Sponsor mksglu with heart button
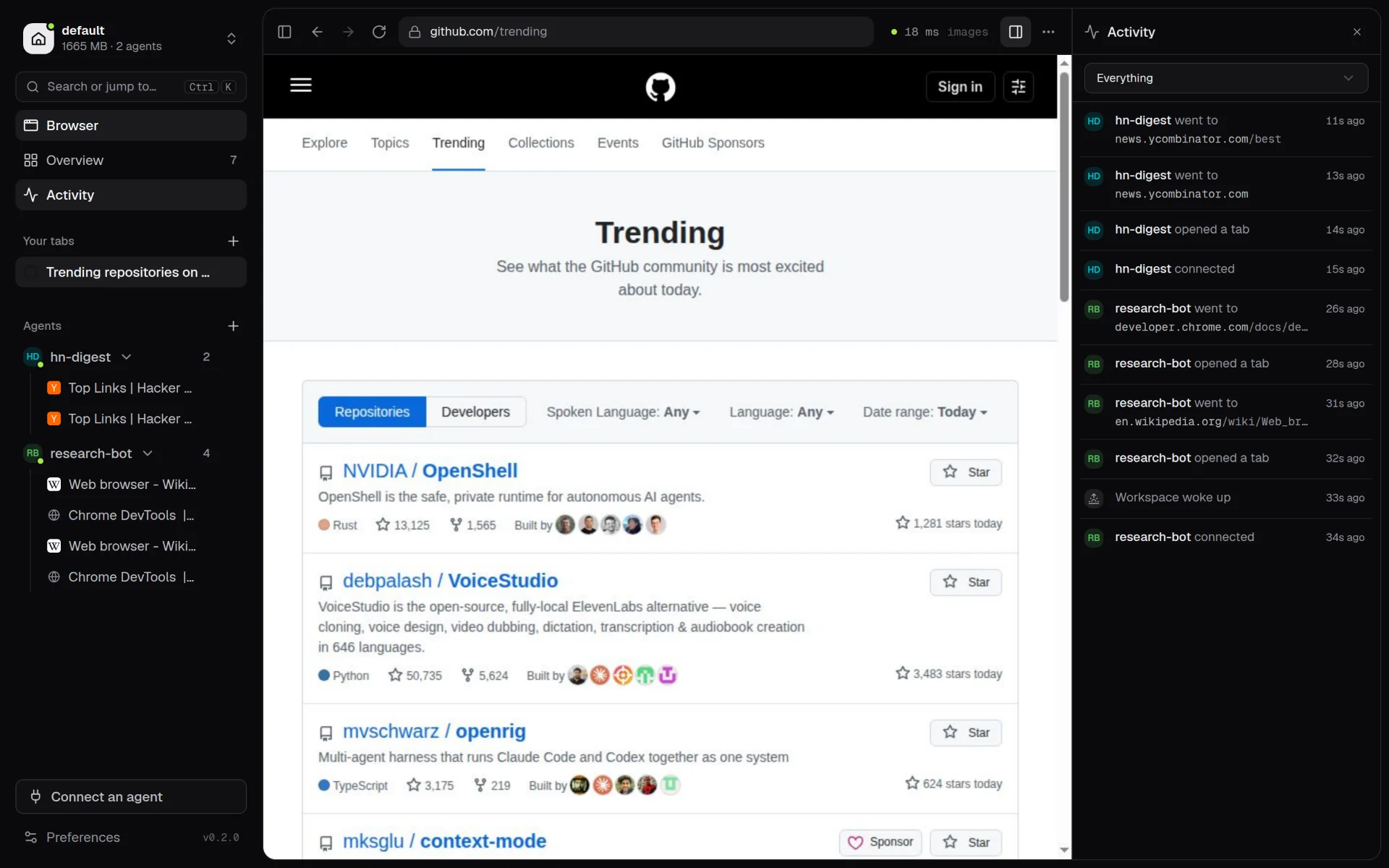The width and height of the screenshot is (1389, 868). [x=880, y=843]
